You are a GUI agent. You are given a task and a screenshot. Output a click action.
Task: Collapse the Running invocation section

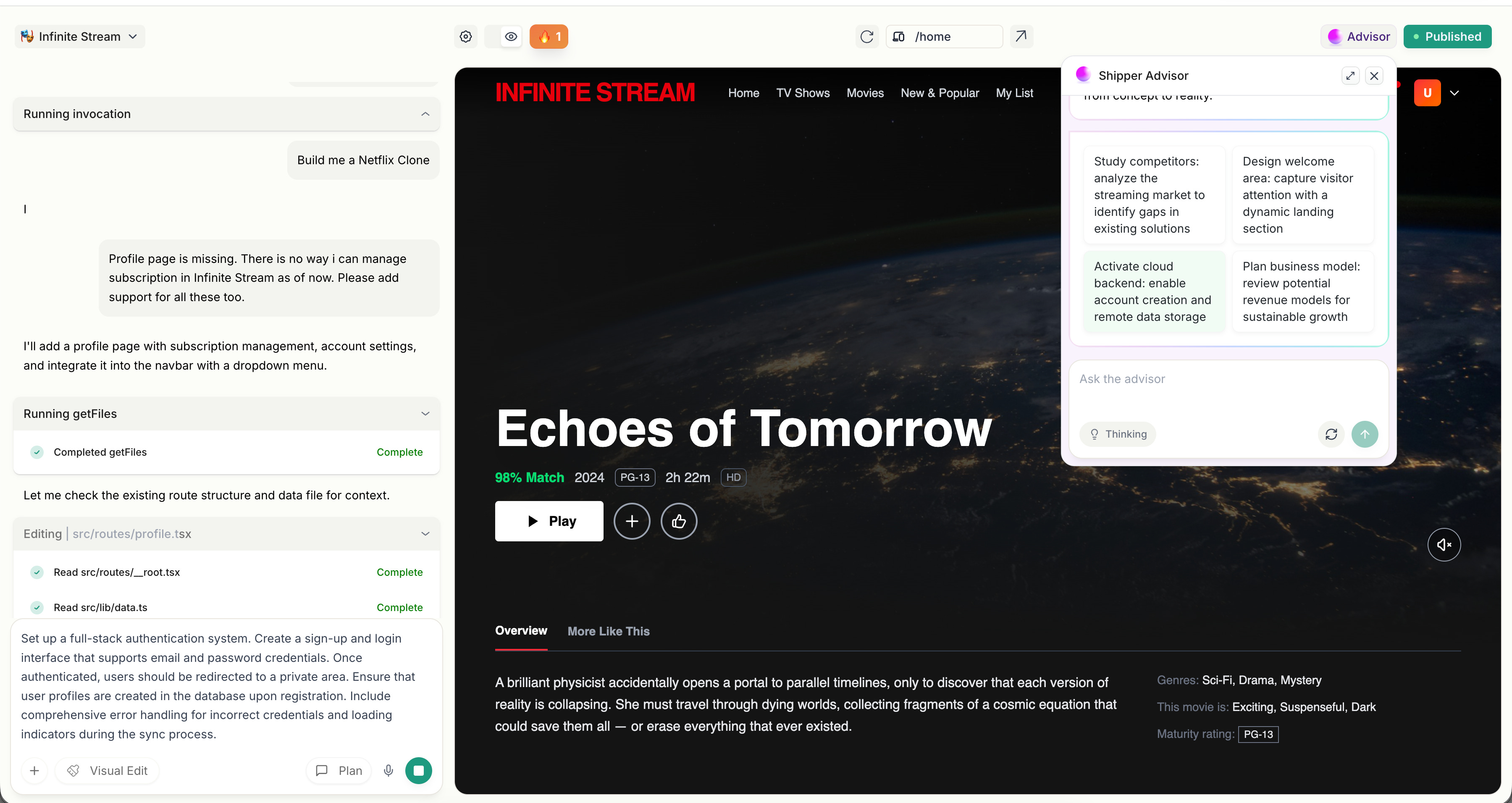425,114
